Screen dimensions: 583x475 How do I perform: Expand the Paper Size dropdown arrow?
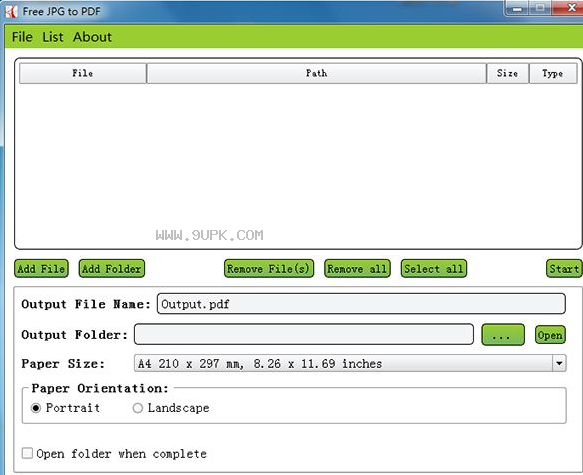tap(559, 363)
